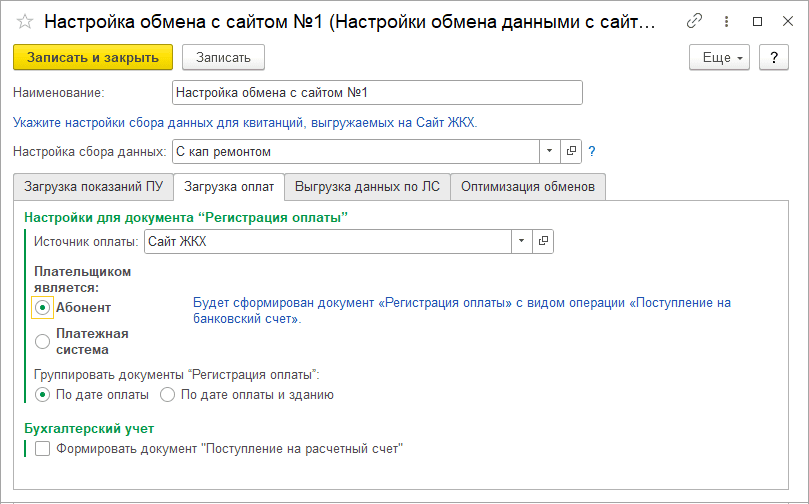Expand the "Настройка сбора данных" dropdown list
Image resolution: width=809 pixels, height=504 pixels.
click(551, 151)
